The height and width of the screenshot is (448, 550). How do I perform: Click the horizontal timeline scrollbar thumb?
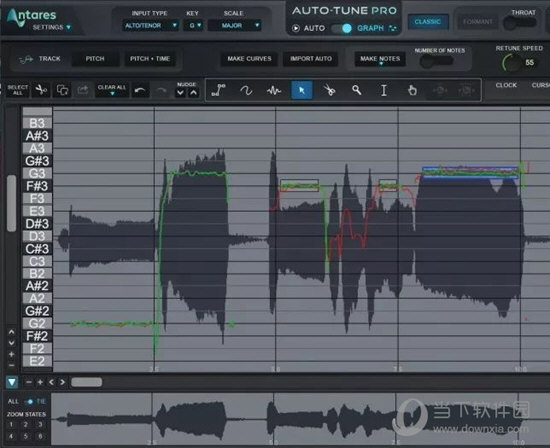tap(86, 382)
